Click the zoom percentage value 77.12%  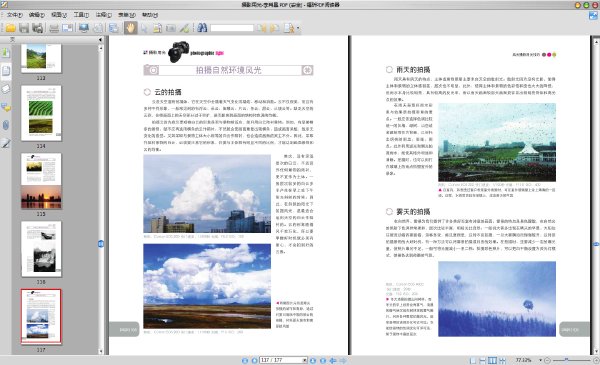coord(523,360)
